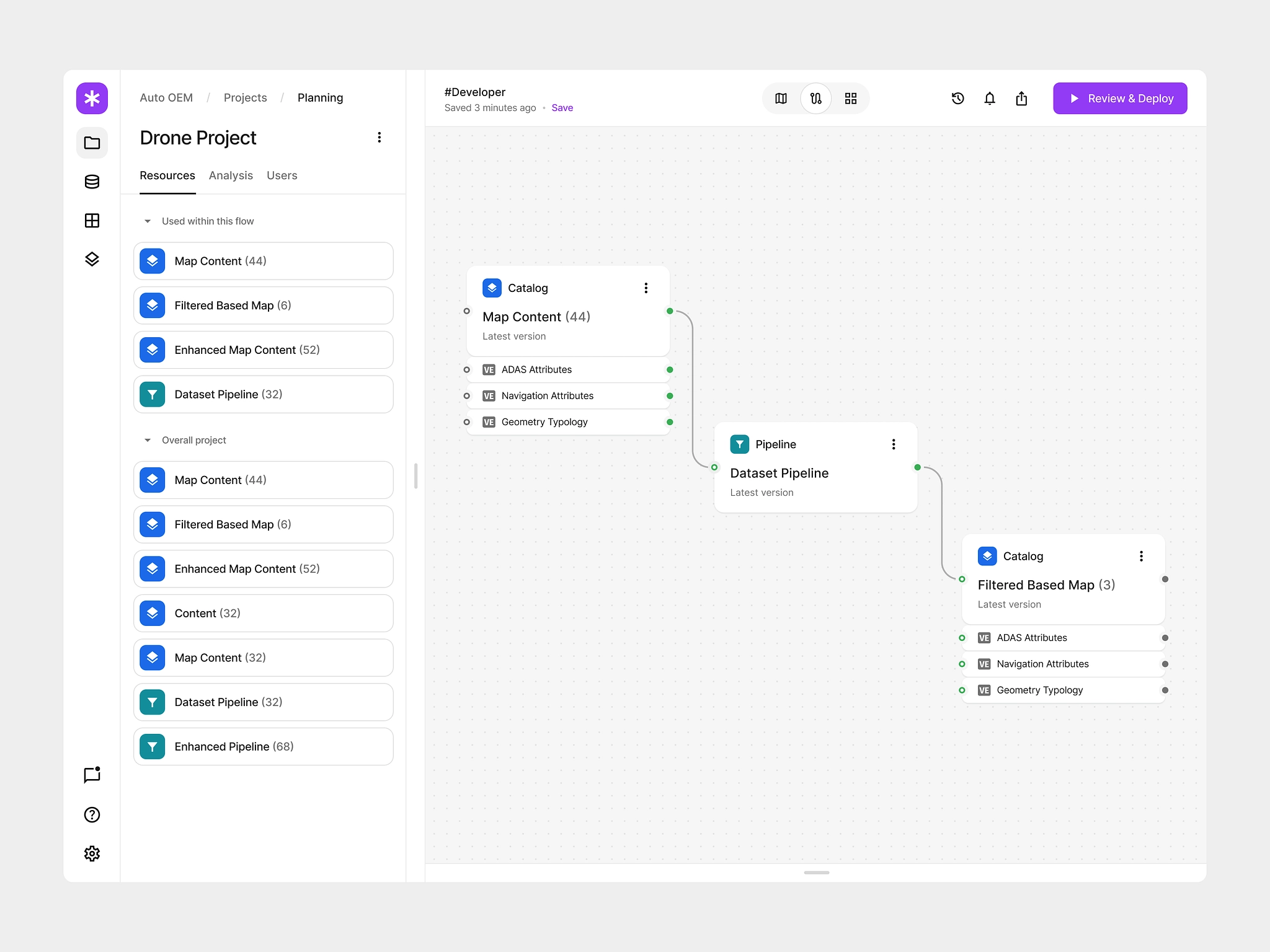Open the layers icon in left sidebar
This screenshot has height=952, width=1270.
(92, 259)
